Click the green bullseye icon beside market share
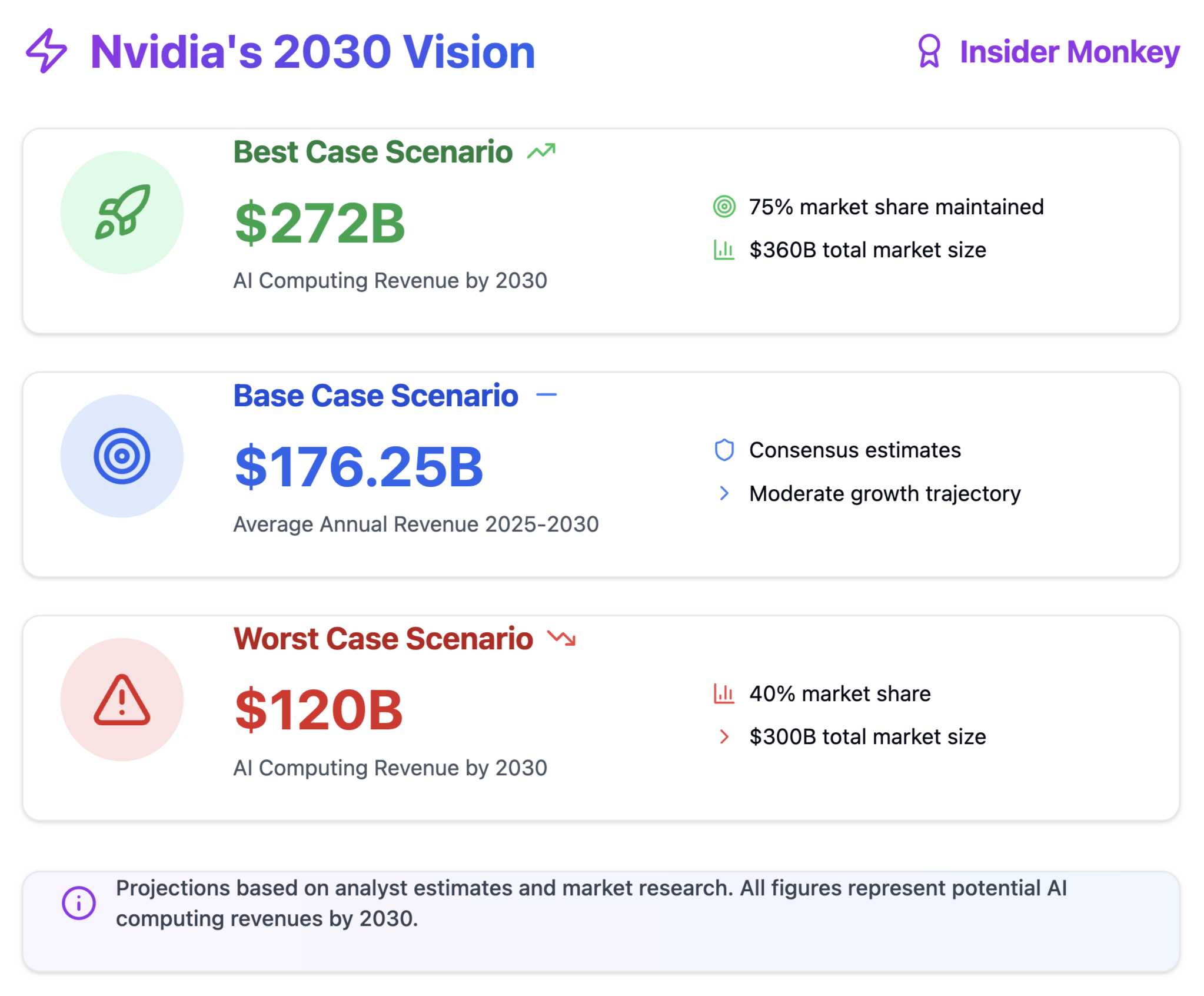This screenshot has height=996, width=1204. pyautogui.click(x=724, y=207)
